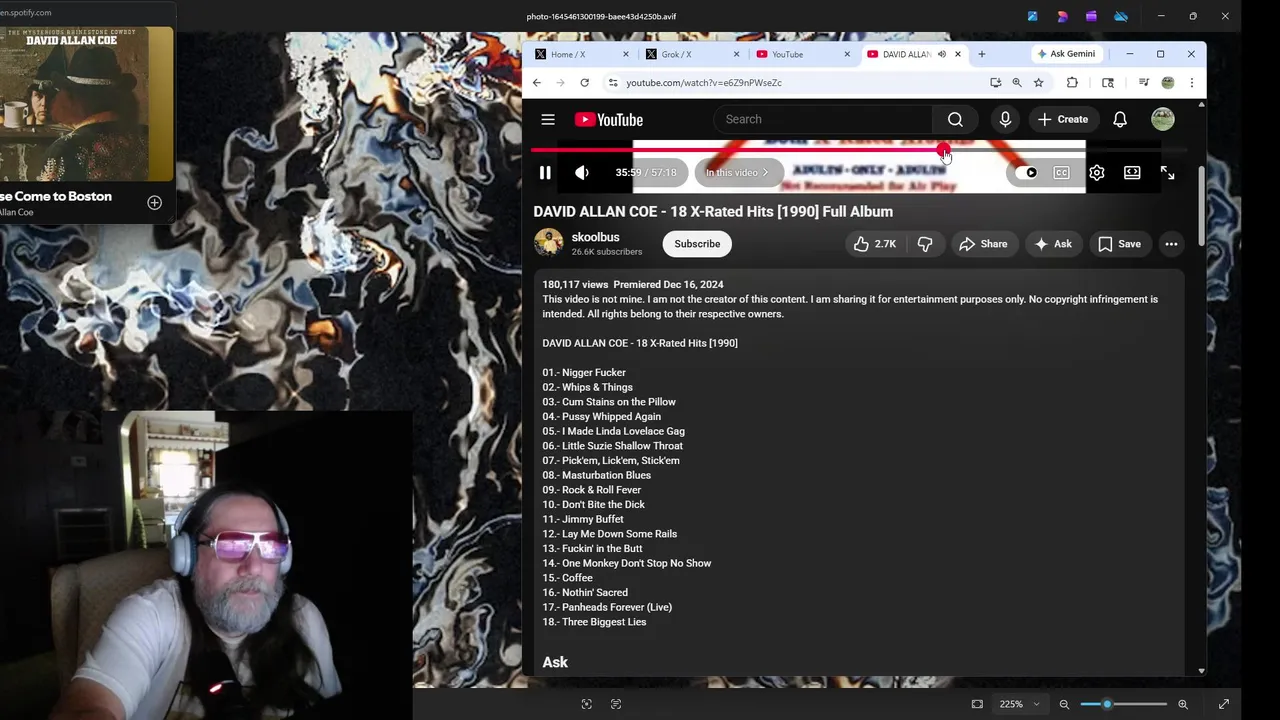
Task: Subscribe to skoolbus channel
Action: (x=697, y=244)
